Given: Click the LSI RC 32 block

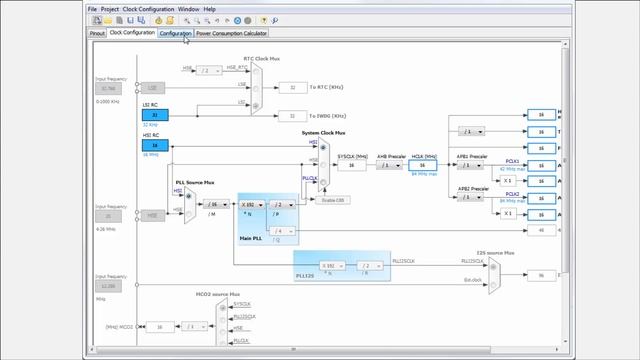Looking at the screenshot, I should [155, 115].
